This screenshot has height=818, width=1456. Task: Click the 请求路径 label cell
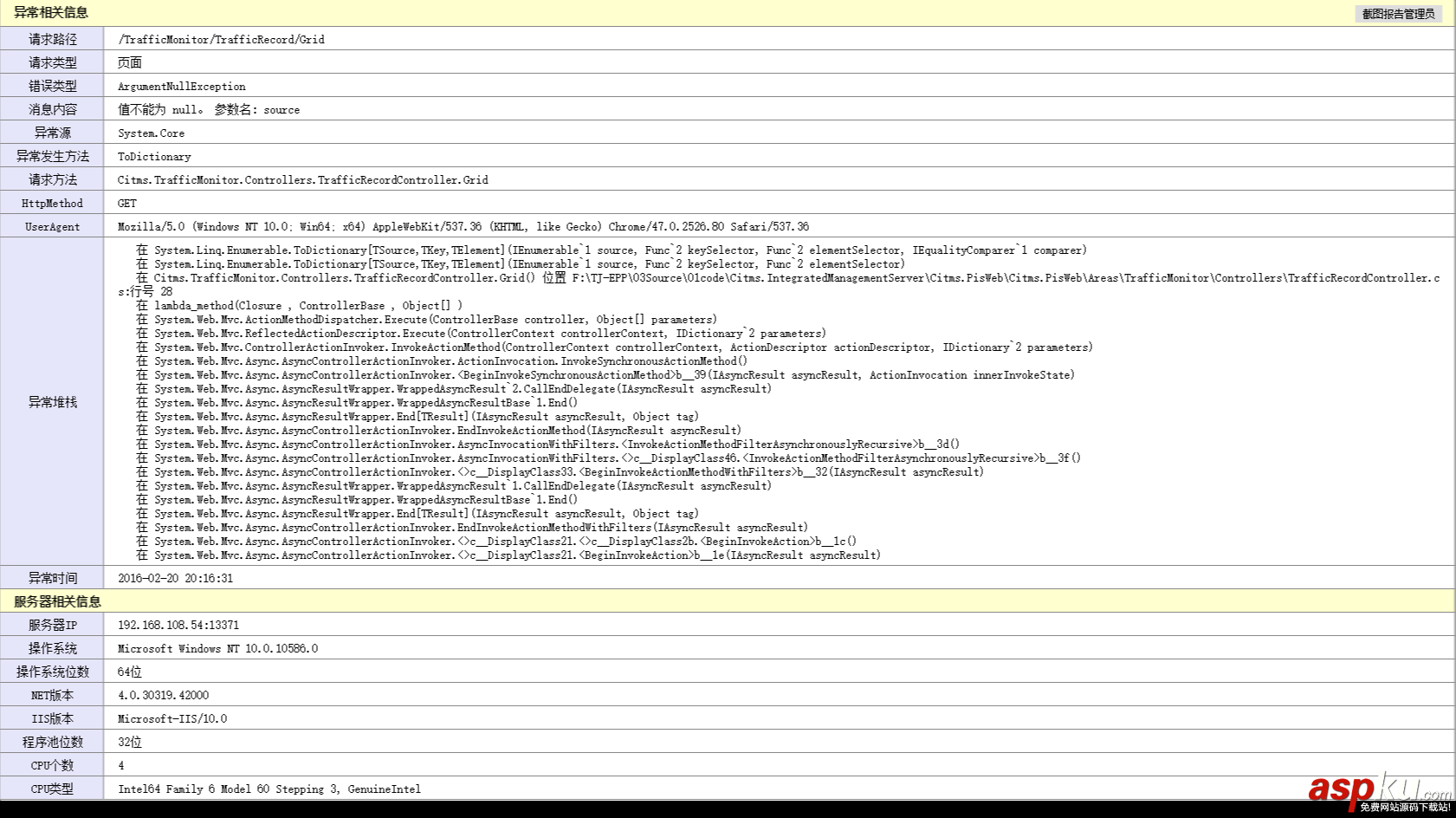52,39
